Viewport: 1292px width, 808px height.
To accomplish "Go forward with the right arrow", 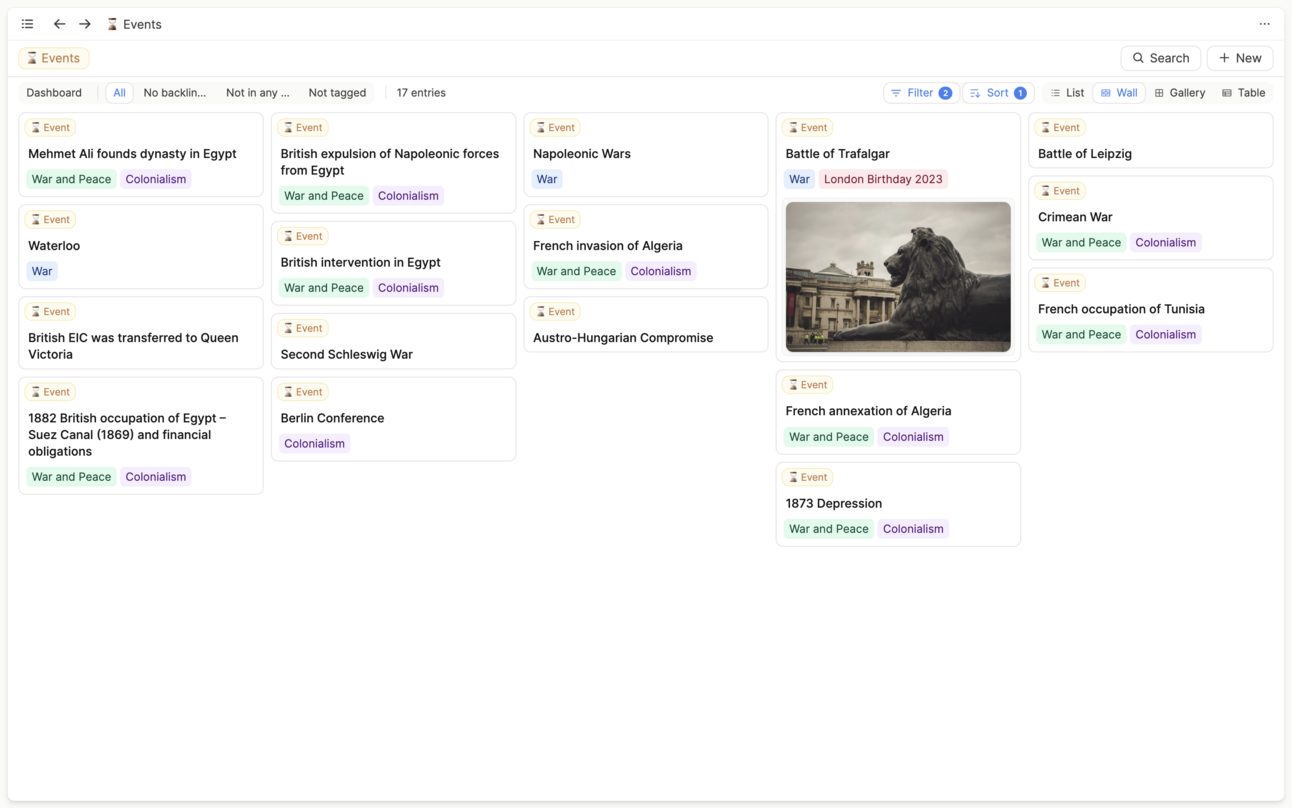I will point(85,24).
